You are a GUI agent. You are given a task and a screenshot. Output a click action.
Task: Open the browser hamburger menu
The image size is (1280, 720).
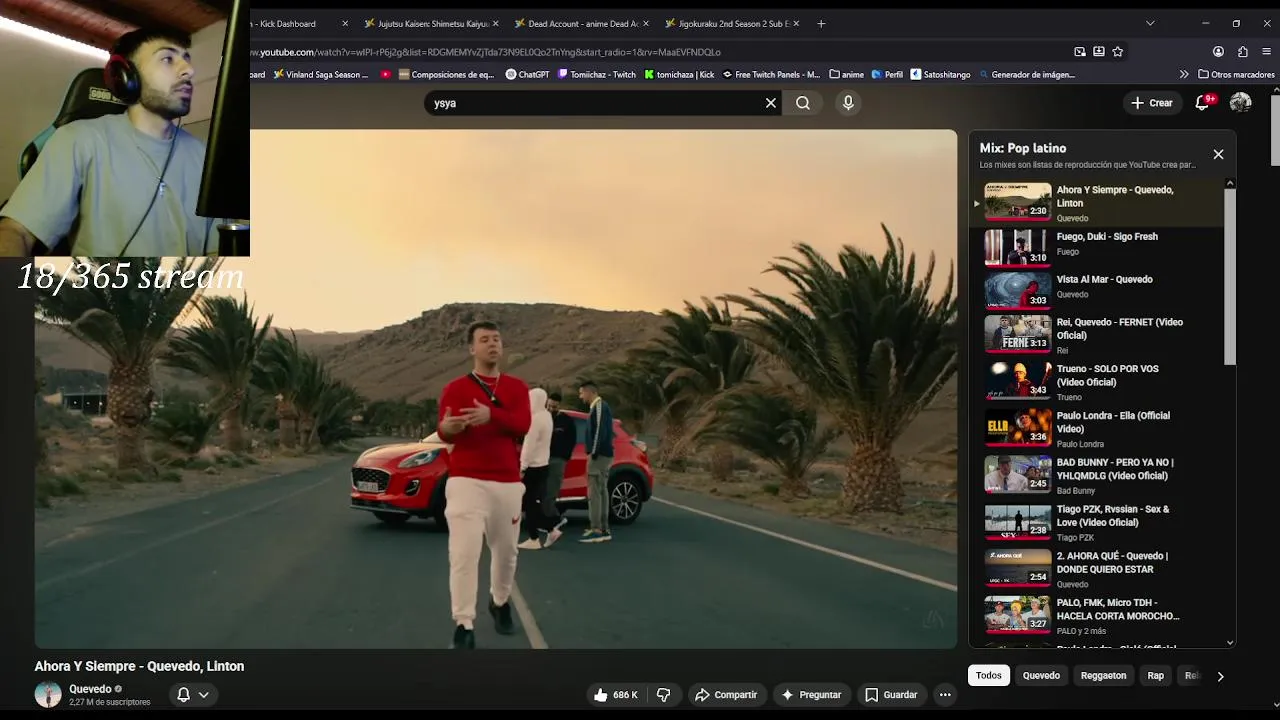pyautogui.click(x=1267, y=52)
